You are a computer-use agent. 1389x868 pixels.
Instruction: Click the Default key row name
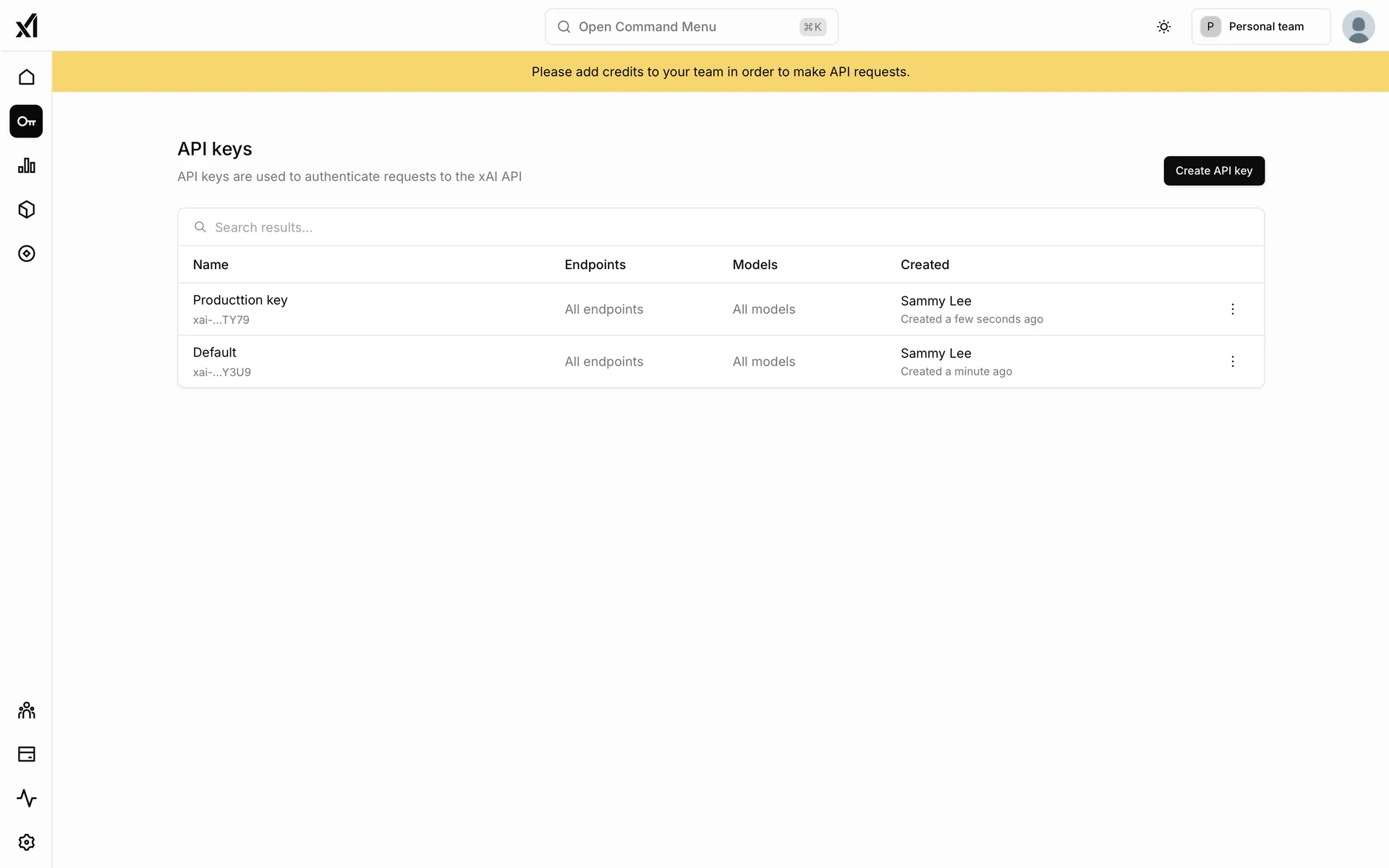[214, 353]
